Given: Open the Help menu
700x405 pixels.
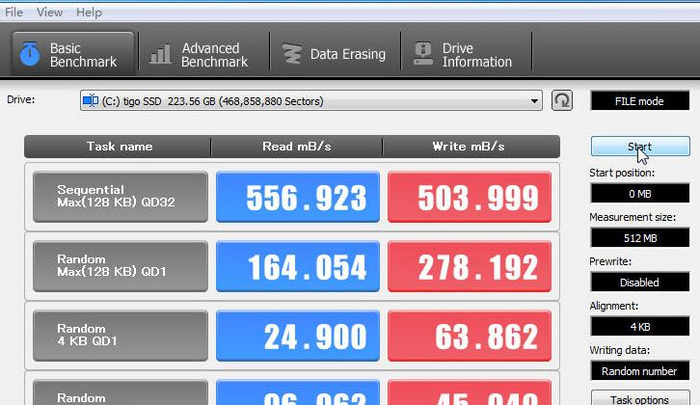Looking at the screenshot, I should pos(89,12).
